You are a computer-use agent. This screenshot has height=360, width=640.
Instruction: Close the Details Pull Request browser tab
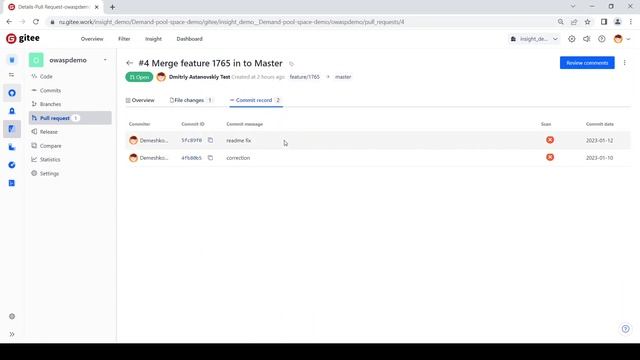pyautogui.click(x=96, y=7)
